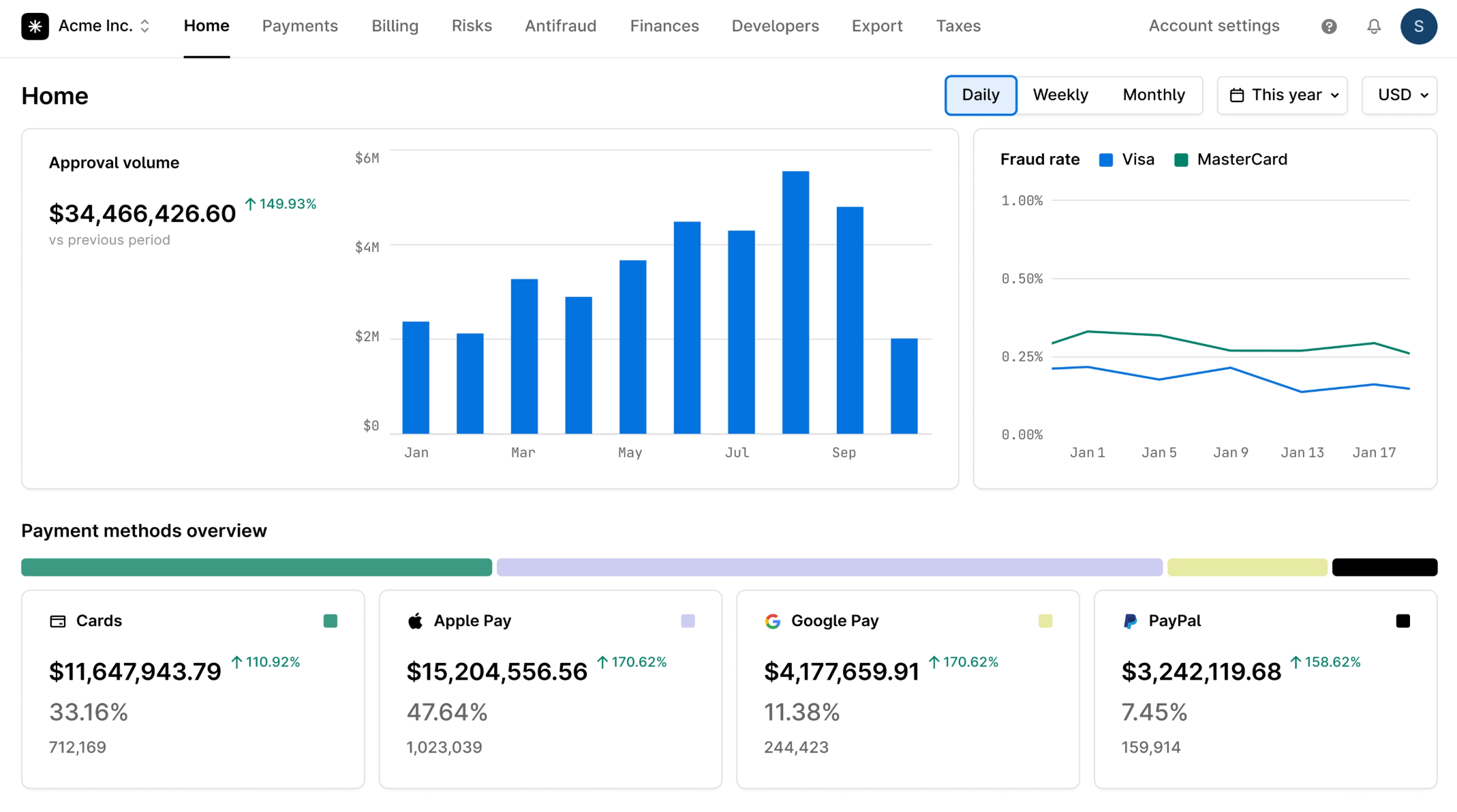The height and width of the screenshot is (812, 1457).
Task: Click the January bar in Approval volume
Action: [x=416, y=377]
